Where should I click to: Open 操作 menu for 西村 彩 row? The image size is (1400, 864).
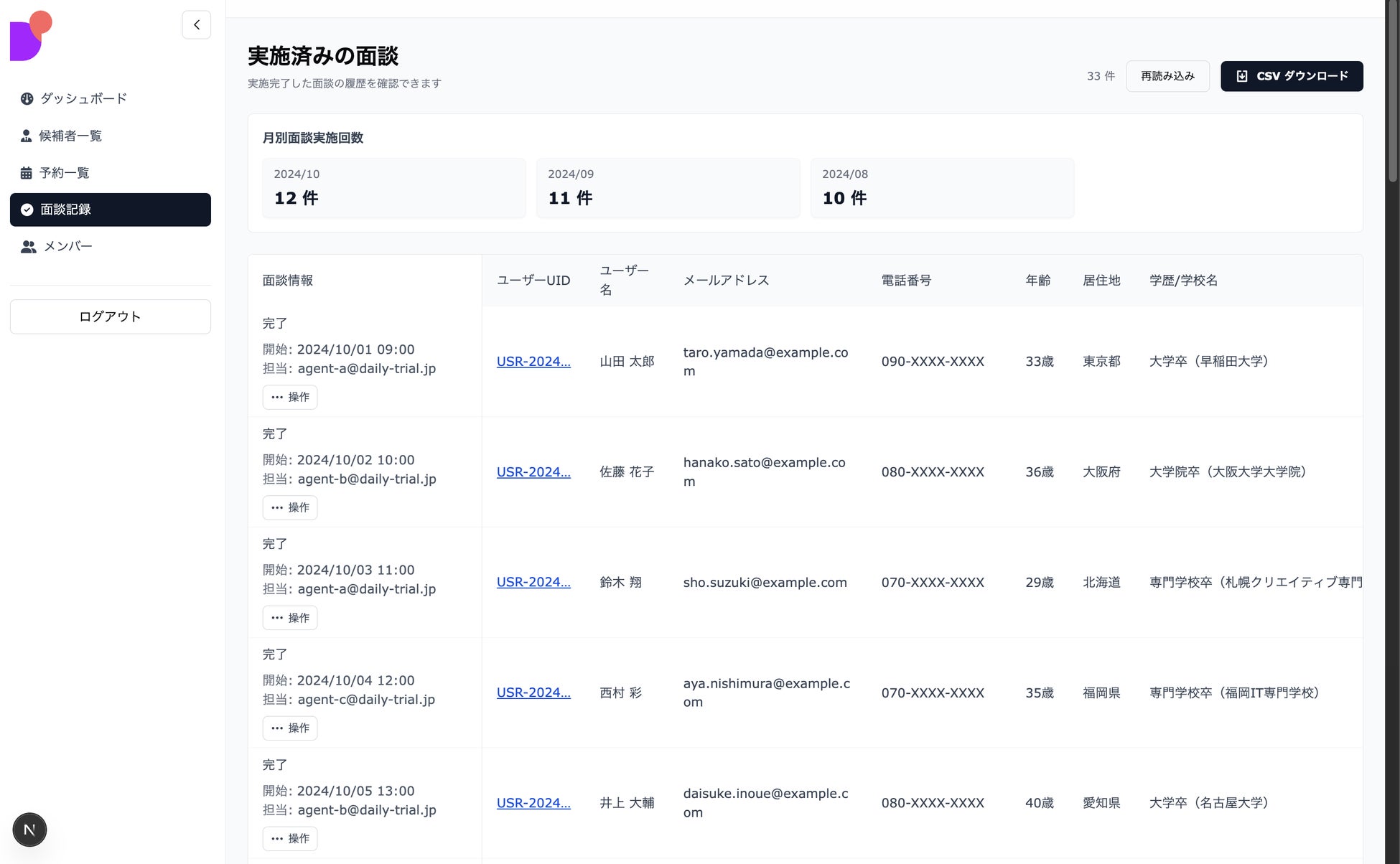point(290,728)
